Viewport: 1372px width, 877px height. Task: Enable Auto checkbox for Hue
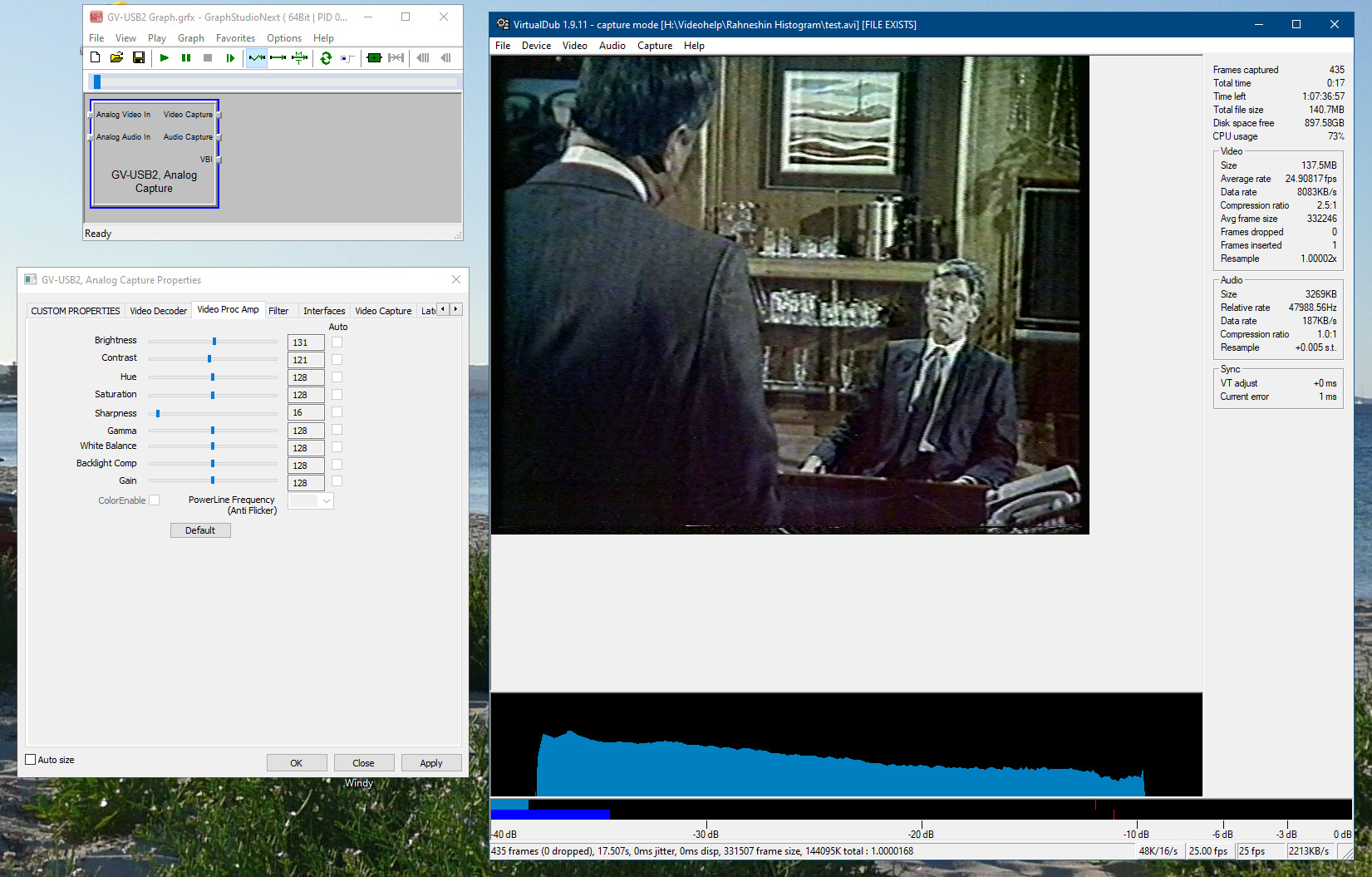click(337, 377)
